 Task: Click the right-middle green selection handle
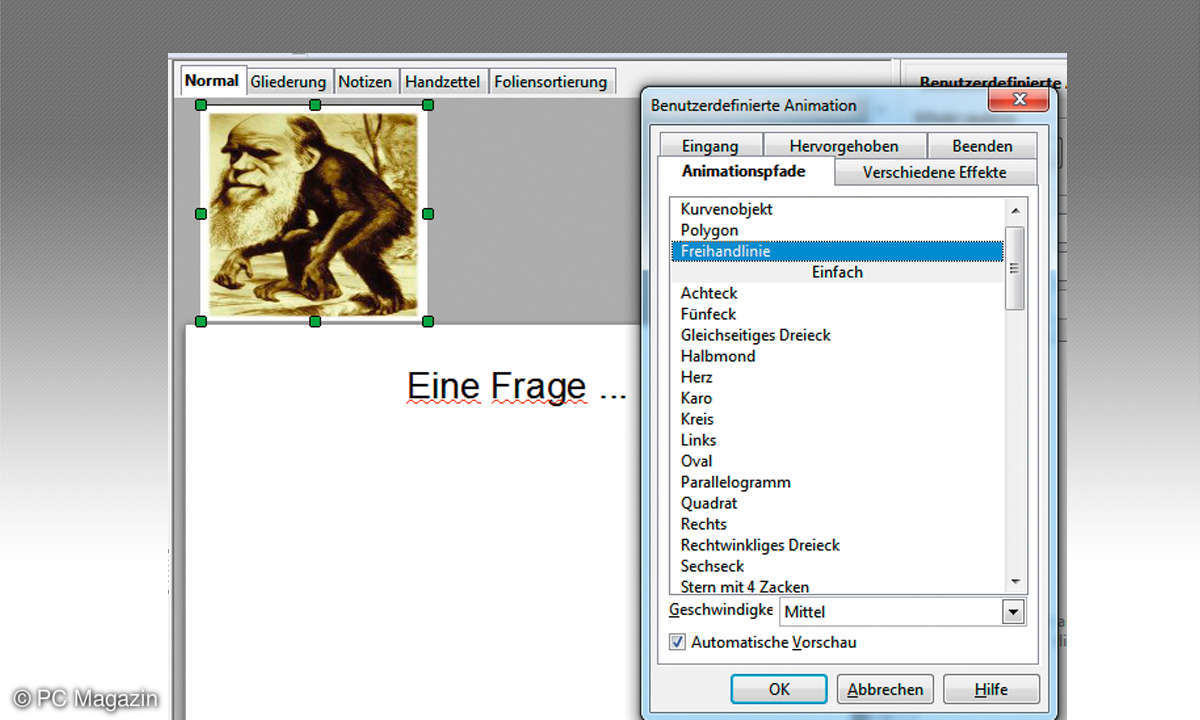pos(428,213)
